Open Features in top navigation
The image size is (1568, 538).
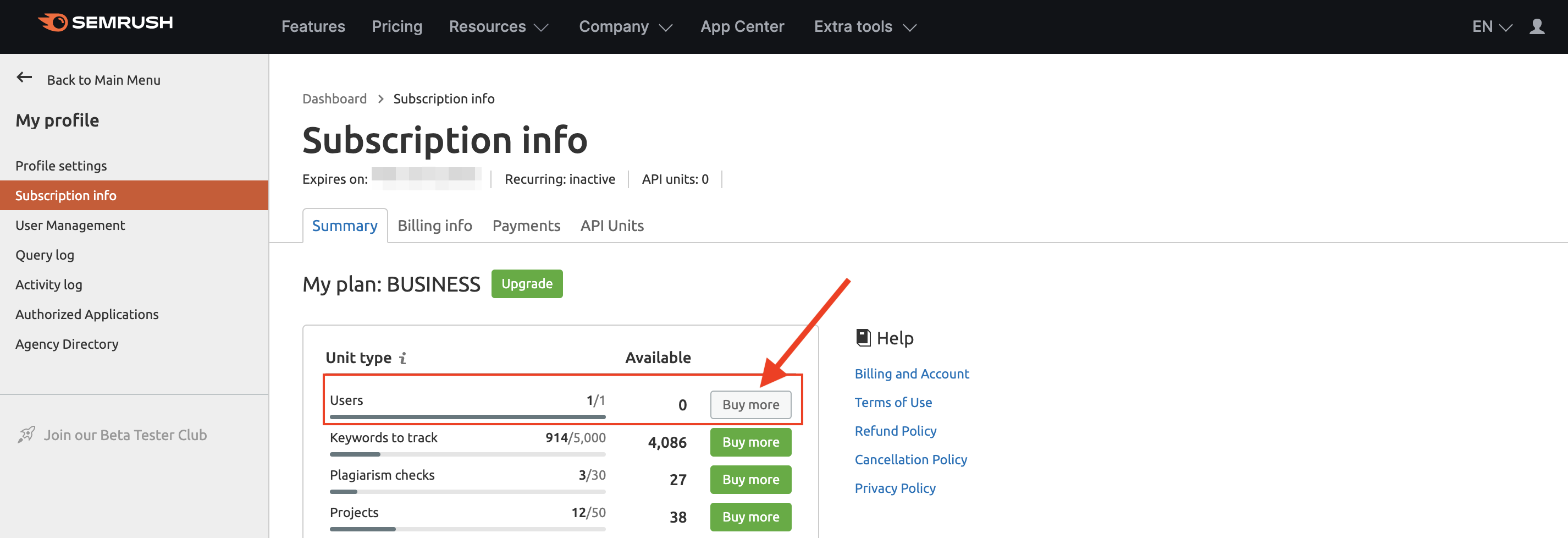pyautogui.click(x=313, y=27)
